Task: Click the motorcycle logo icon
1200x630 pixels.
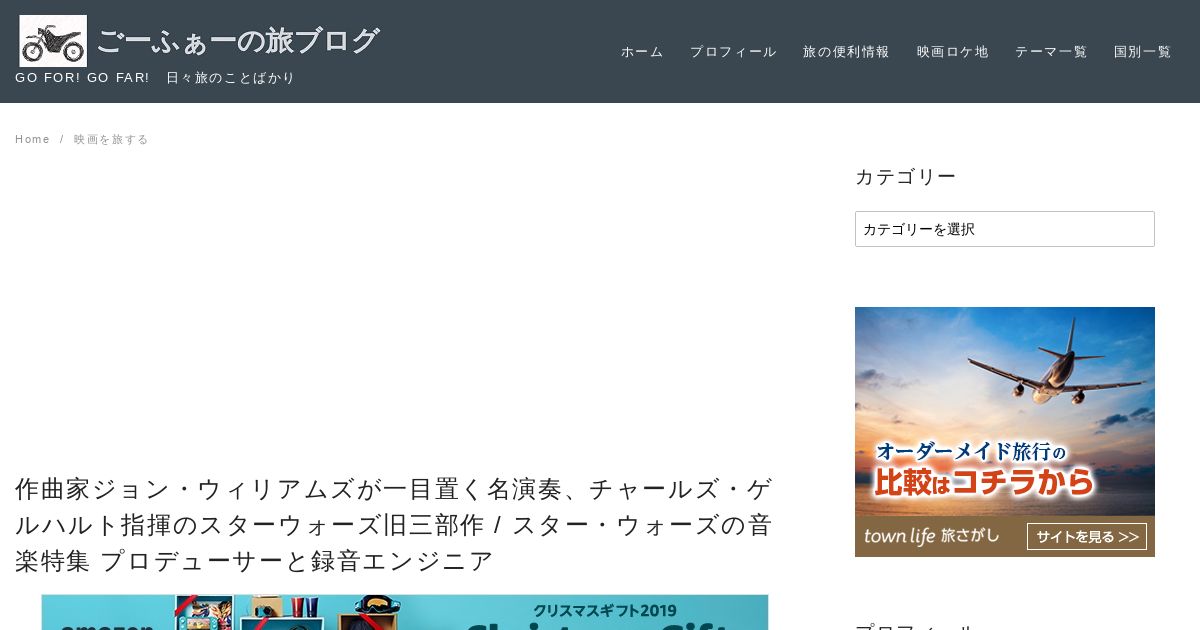Action: (53, 41)
